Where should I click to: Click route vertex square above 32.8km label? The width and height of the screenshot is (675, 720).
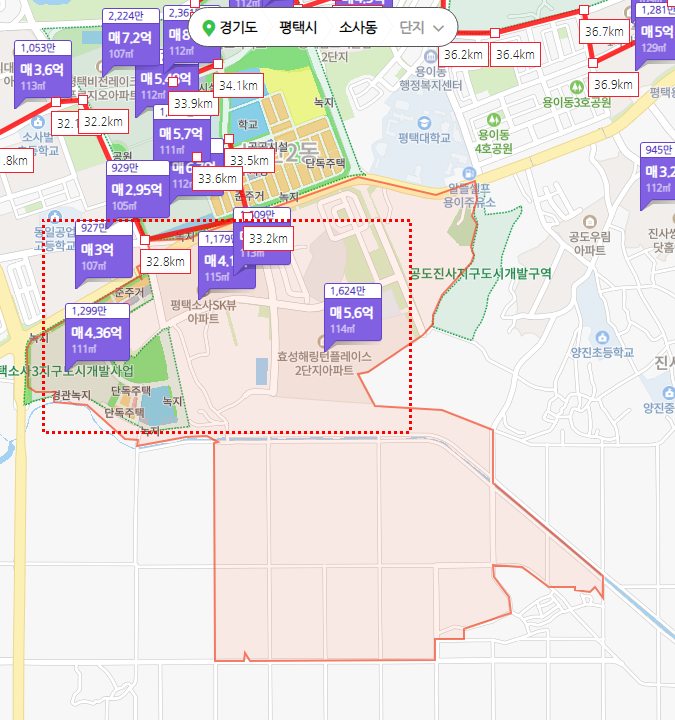(145, 240)
